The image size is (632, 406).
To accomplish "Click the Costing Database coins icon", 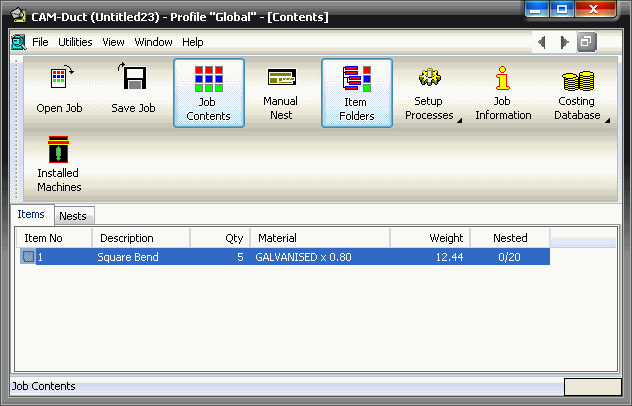I will [578, 80].
